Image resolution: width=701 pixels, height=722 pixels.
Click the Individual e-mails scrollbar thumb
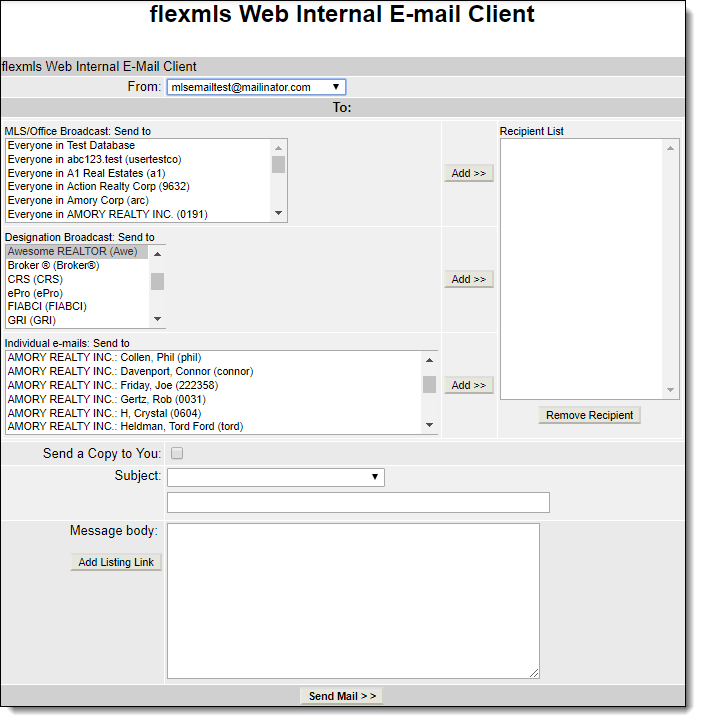point(429,384)
